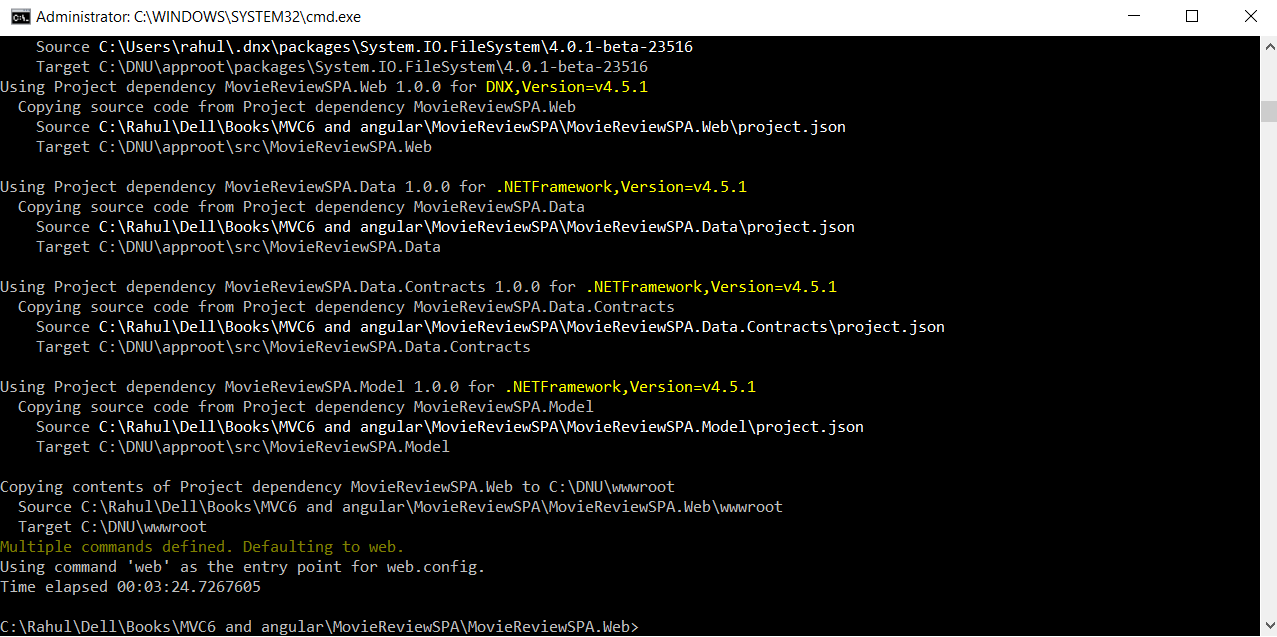Minimize the cmd.exe window

(x=1133, y=16)
